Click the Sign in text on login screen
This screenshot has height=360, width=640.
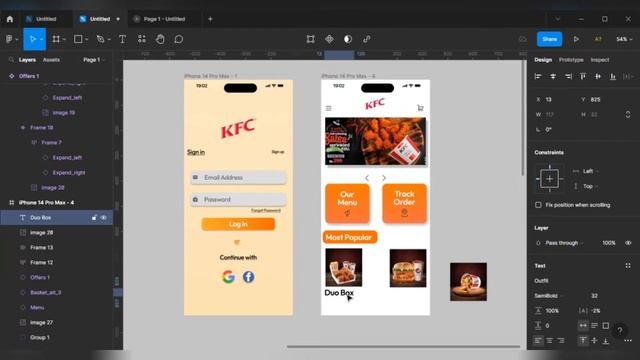tap(196, 152)
